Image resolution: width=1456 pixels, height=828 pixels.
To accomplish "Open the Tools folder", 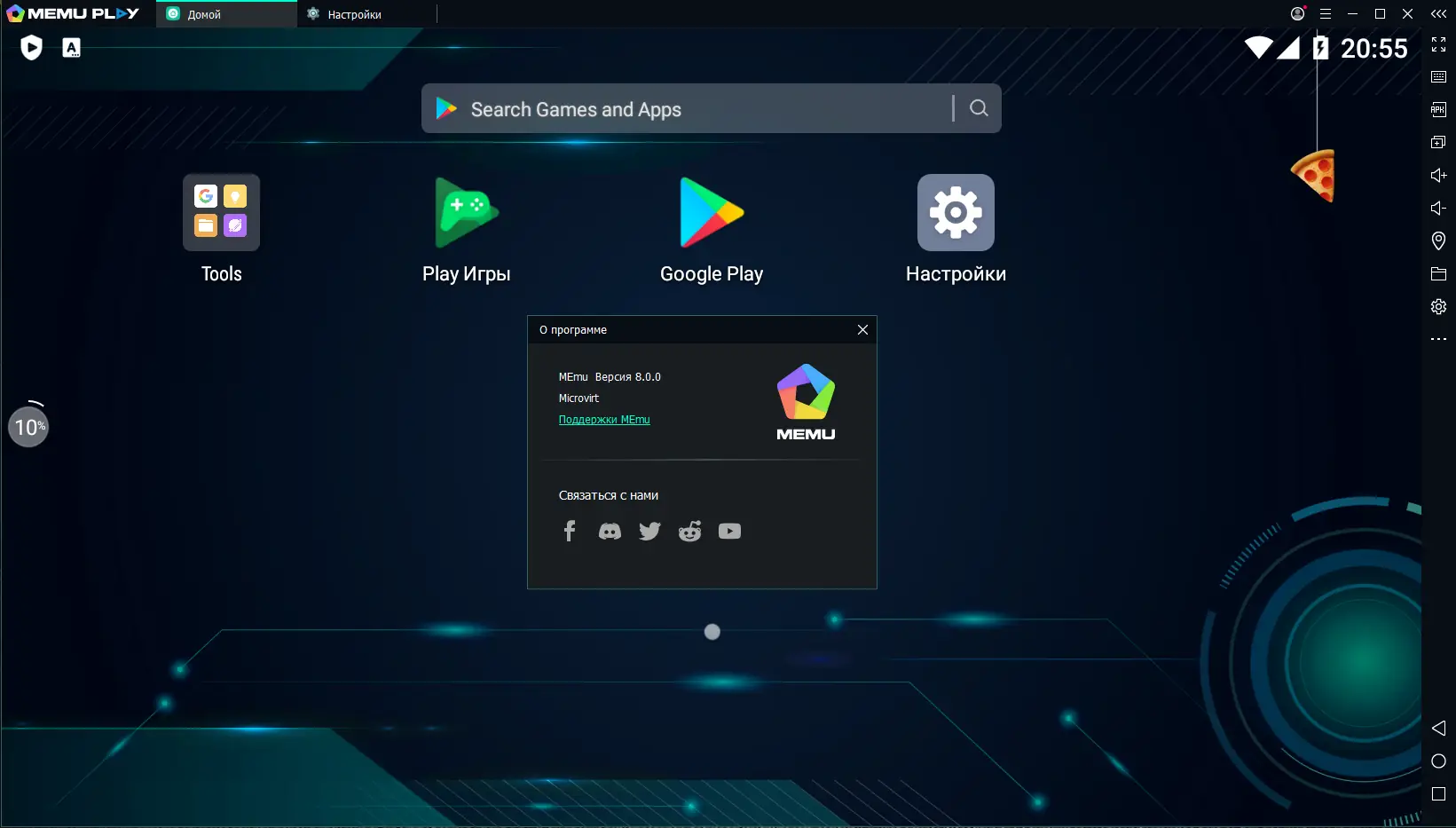I will tap(220, 213).
